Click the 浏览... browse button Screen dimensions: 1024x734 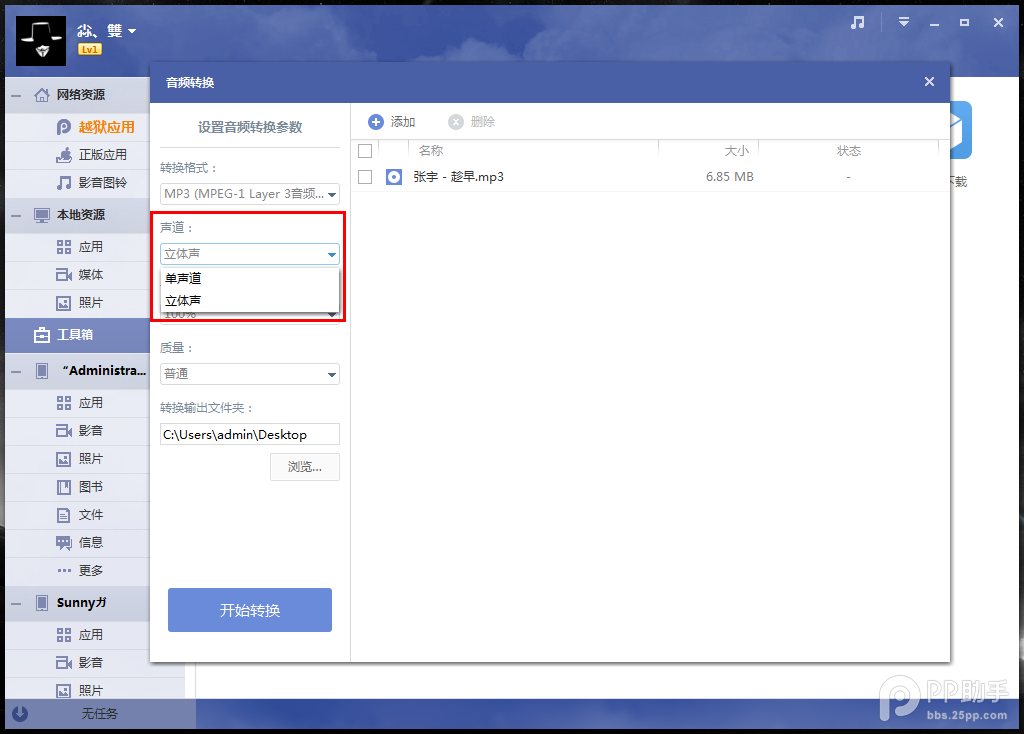[x=305, y=467]
